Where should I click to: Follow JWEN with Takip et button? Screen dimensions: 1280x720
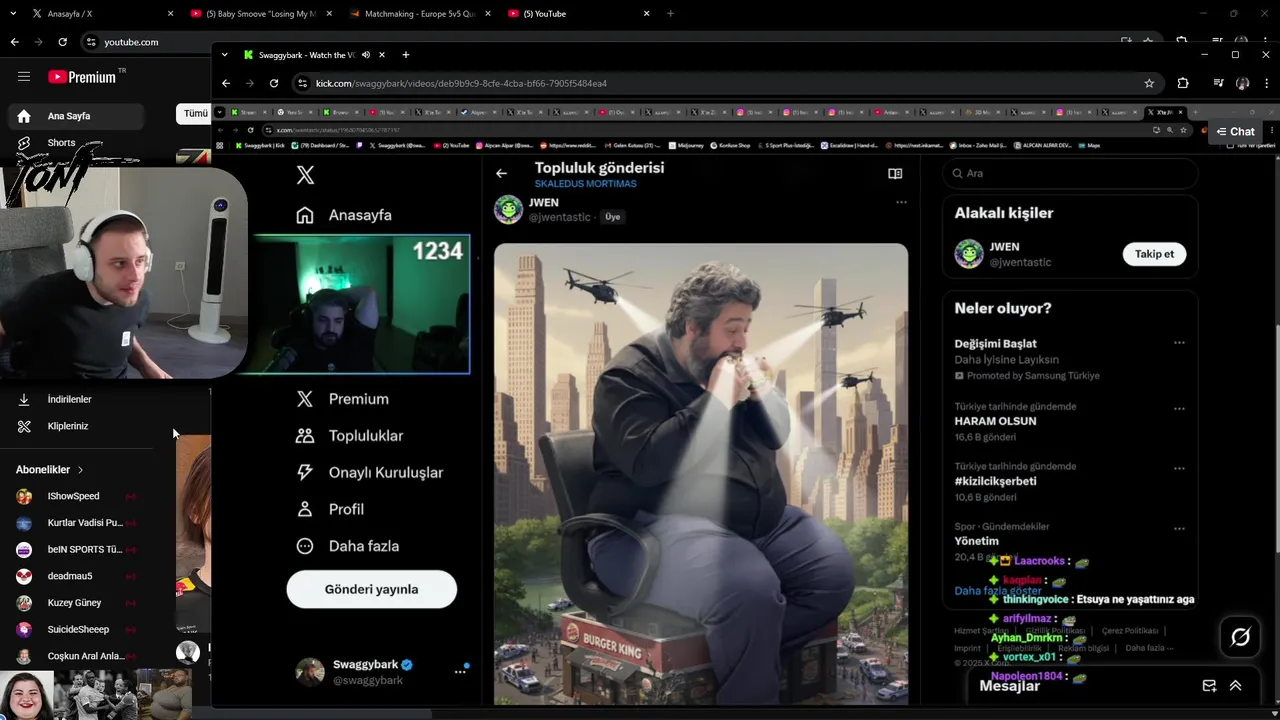(1154, 254)
